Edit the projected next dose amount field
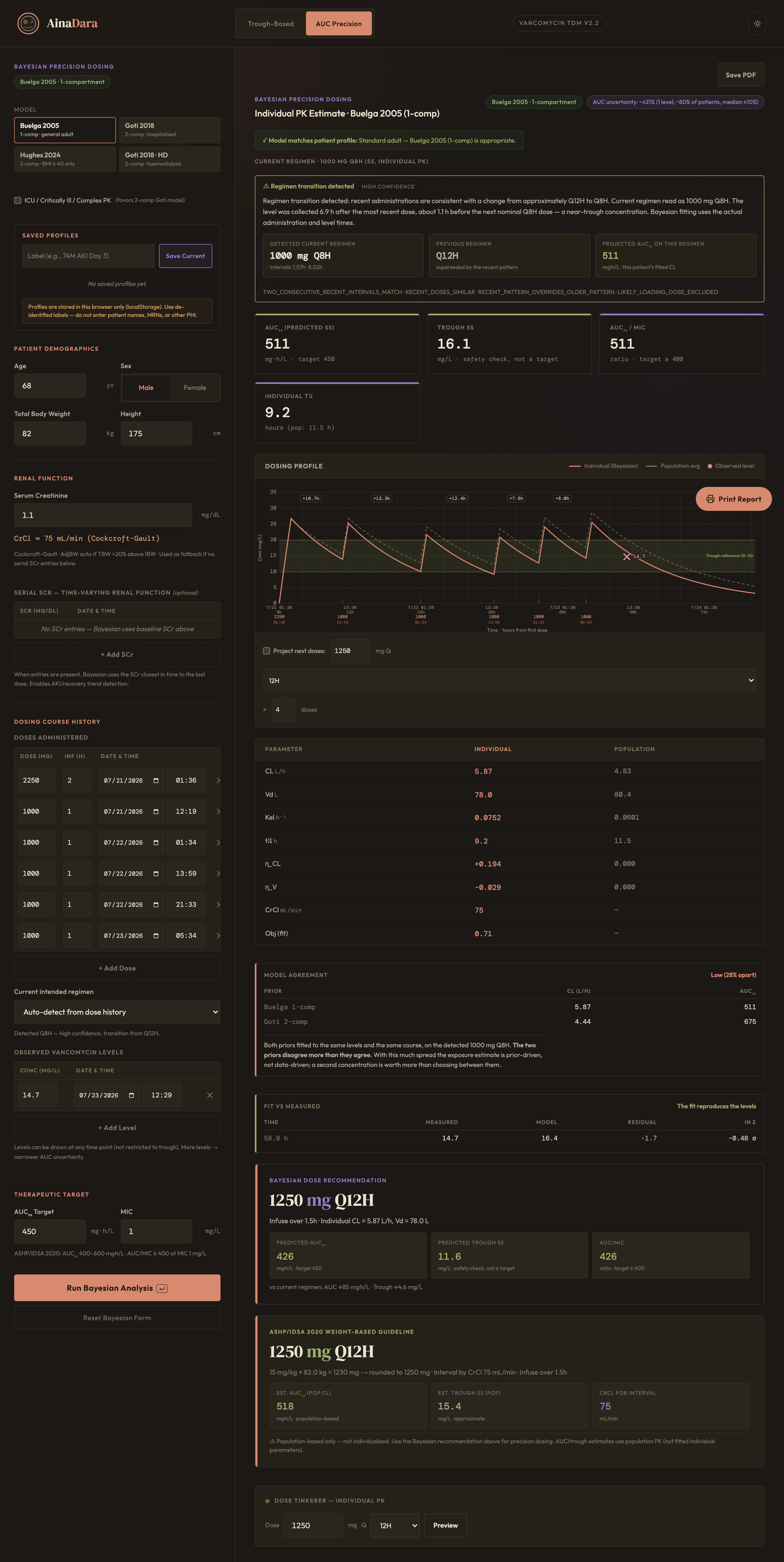784x1562 pixels. tap(350, 651)
